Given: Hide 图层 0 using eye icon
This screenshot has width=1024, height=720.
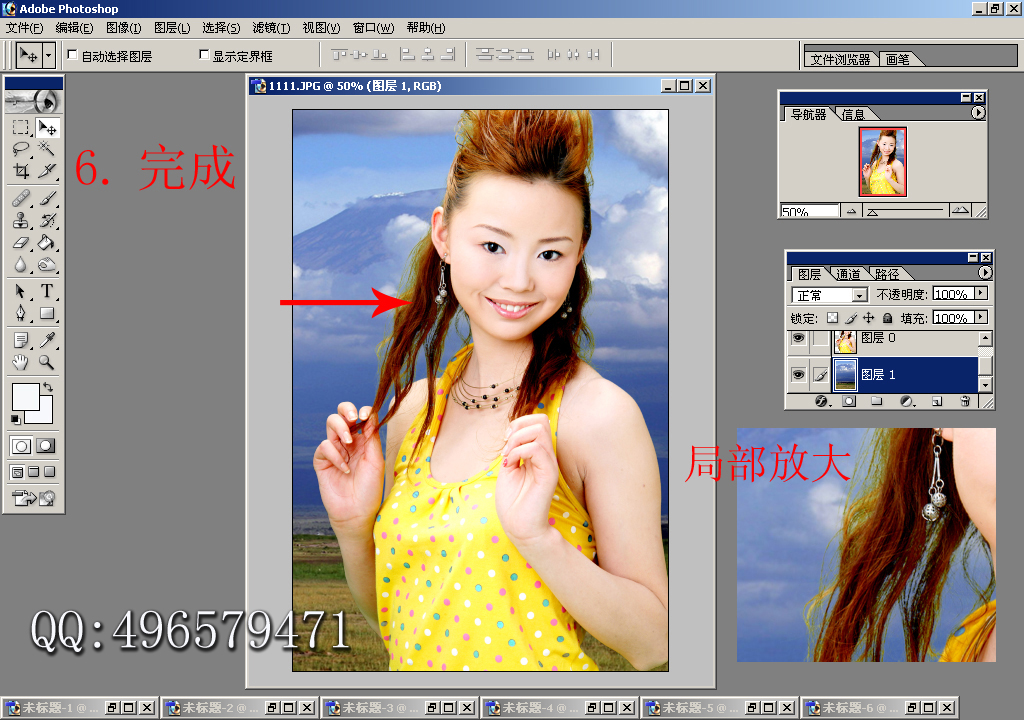Looking at the screenshot, I should 798,338.
